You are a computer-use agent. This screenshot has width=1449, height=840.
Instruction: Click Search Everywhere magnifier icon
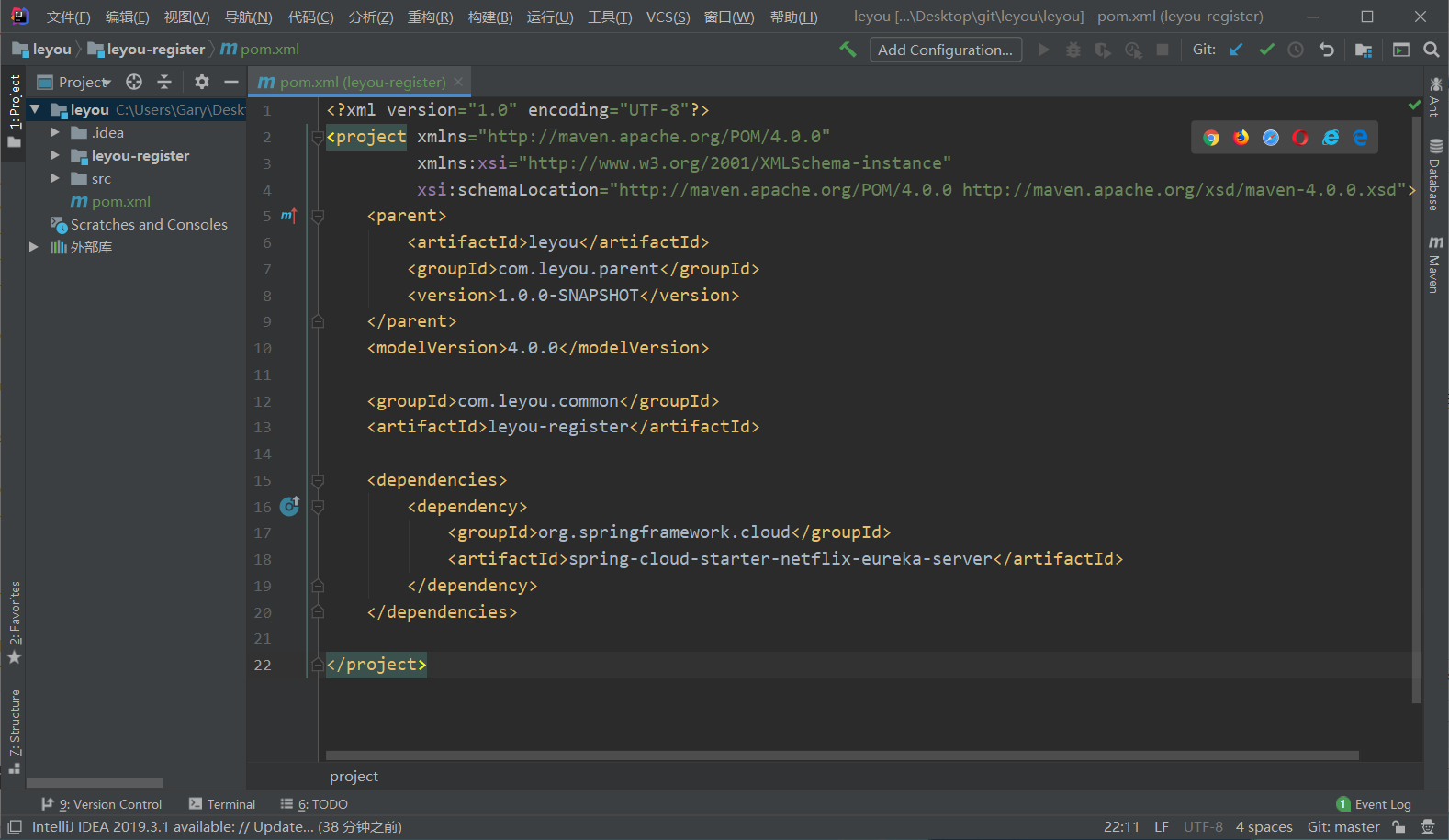click(1432, 50)
